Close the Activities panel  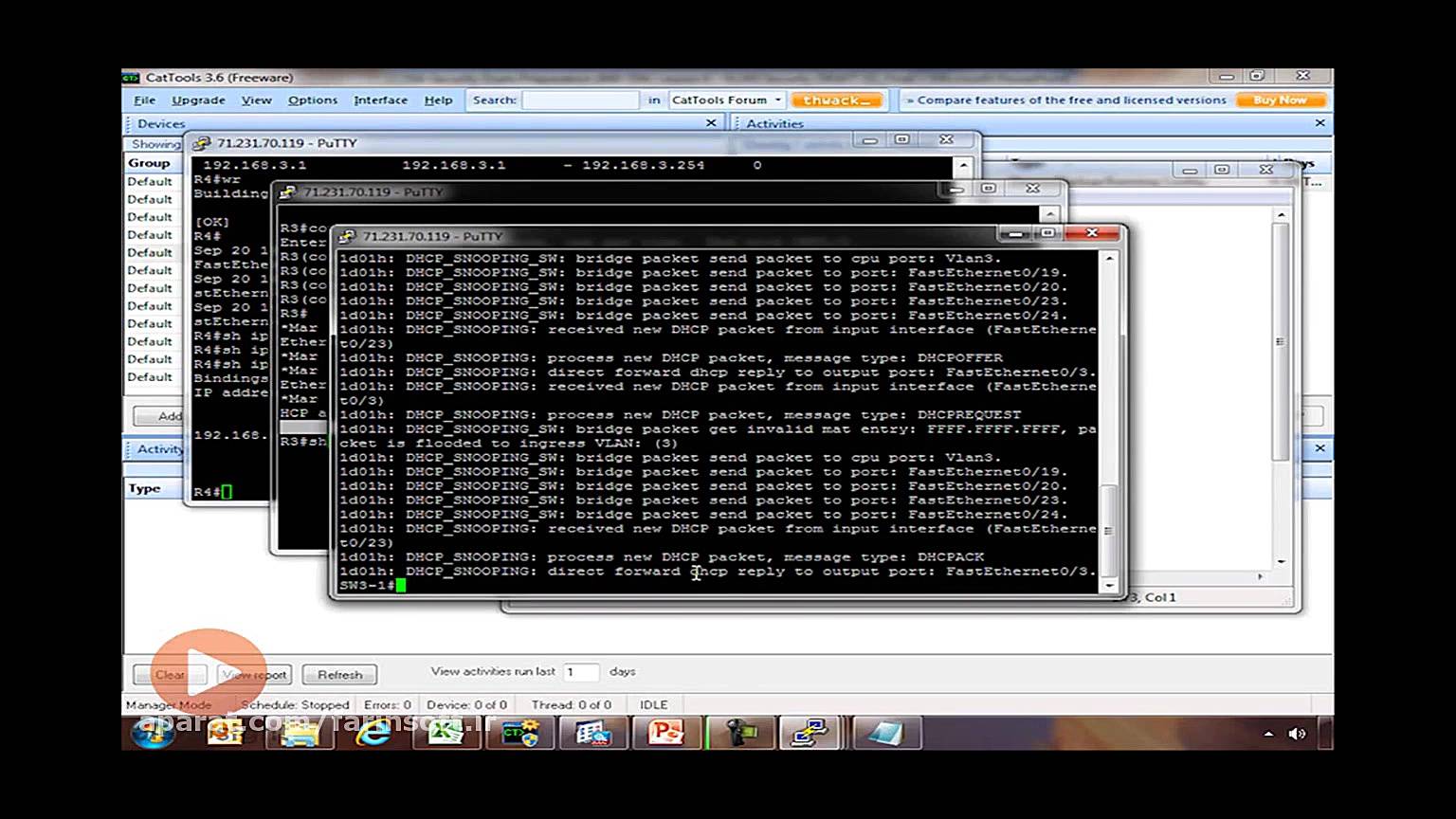[1319, 123]
